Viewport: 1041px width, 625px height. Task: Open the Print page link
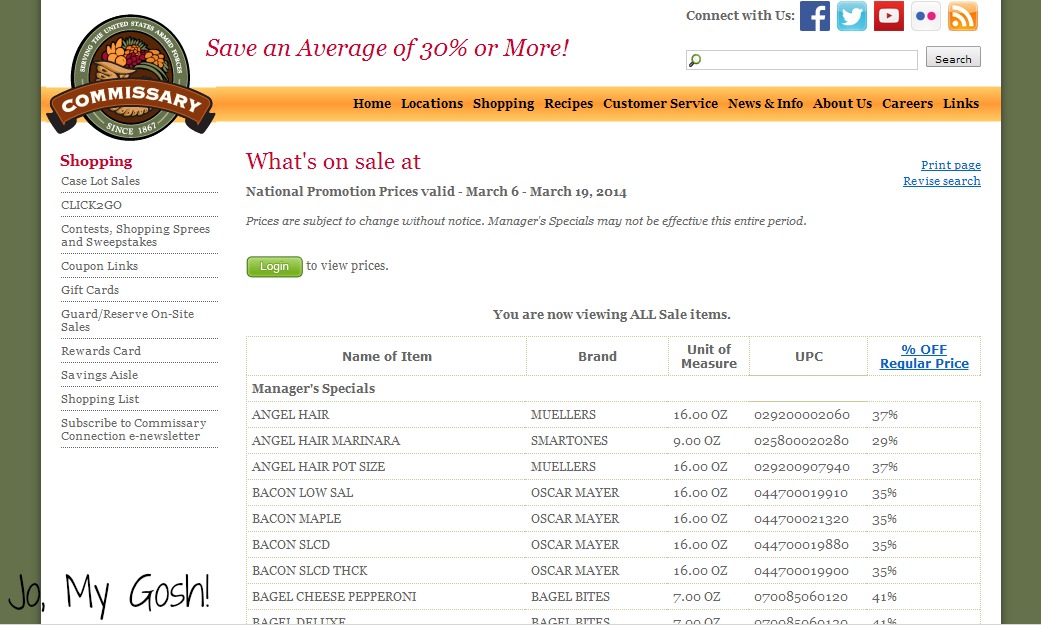(950, 165)
